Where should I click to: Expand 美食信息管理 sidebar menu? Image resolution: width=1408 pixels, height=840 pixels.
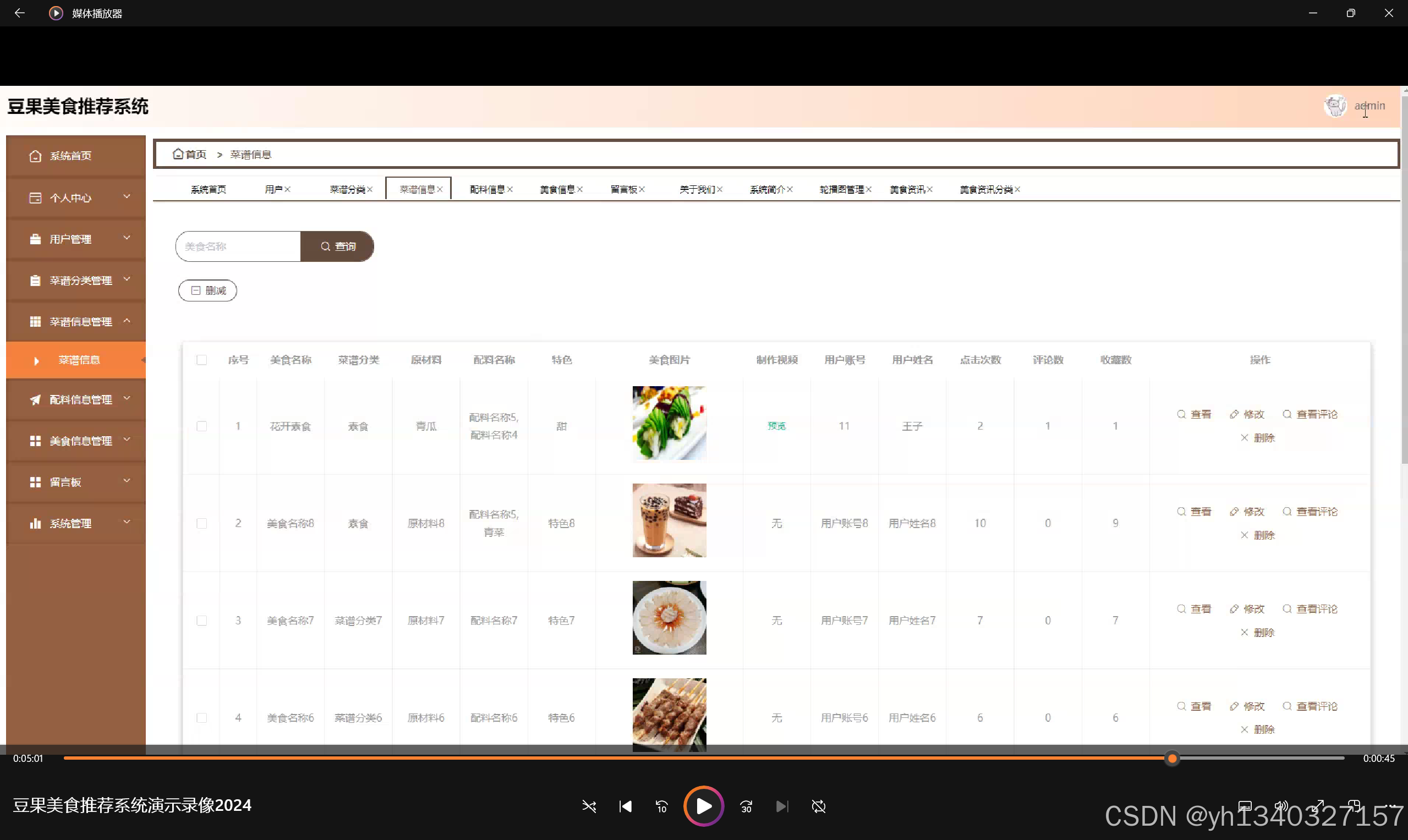[76, 441]
